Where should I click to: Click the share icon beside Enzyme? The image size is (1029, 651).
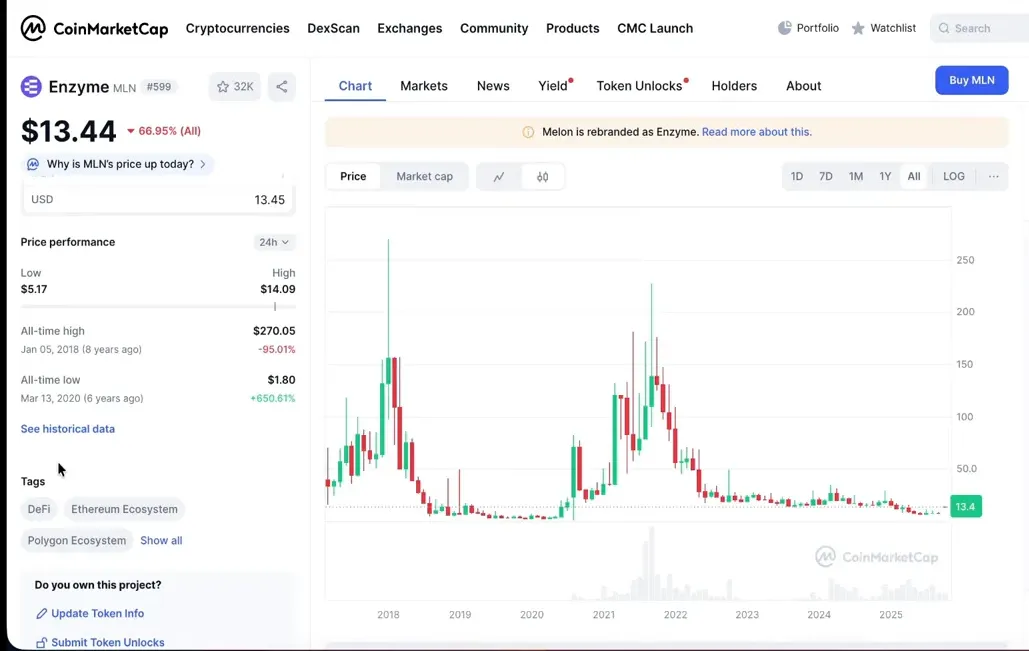[282, 87]
